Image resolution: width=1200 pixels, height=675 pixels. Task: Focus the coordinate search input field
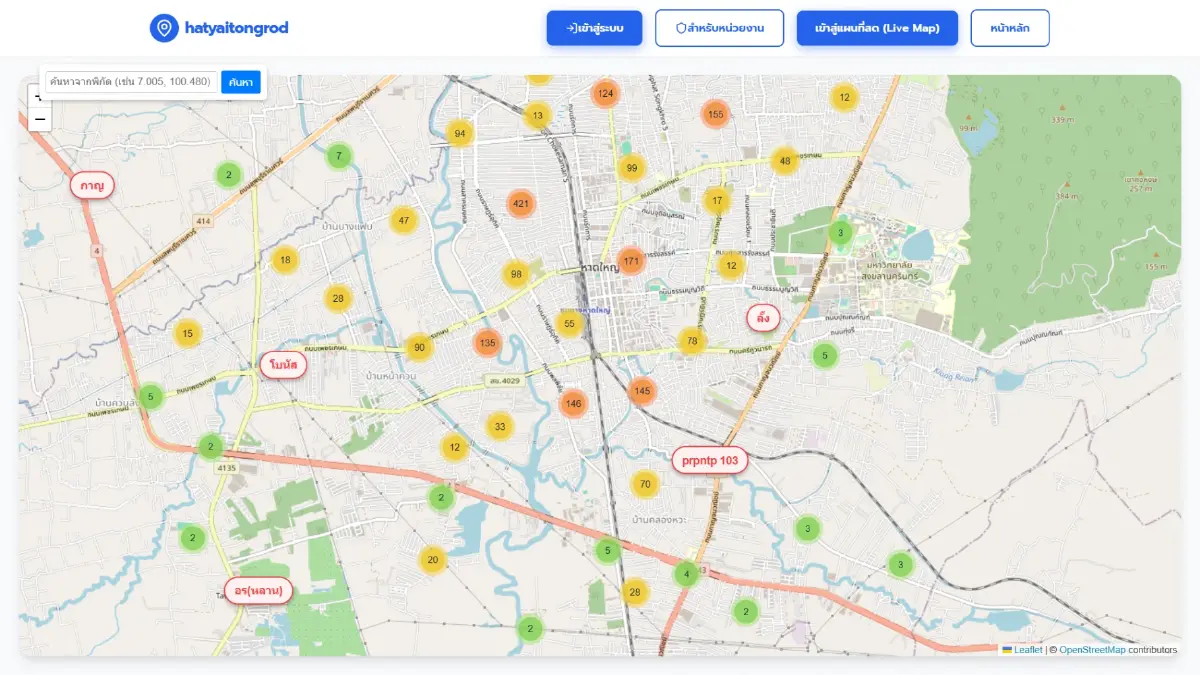131,82
